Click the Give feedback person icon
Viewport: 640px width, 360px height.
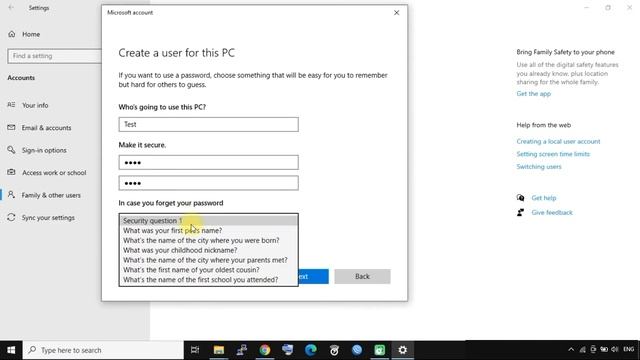(520, 213)
